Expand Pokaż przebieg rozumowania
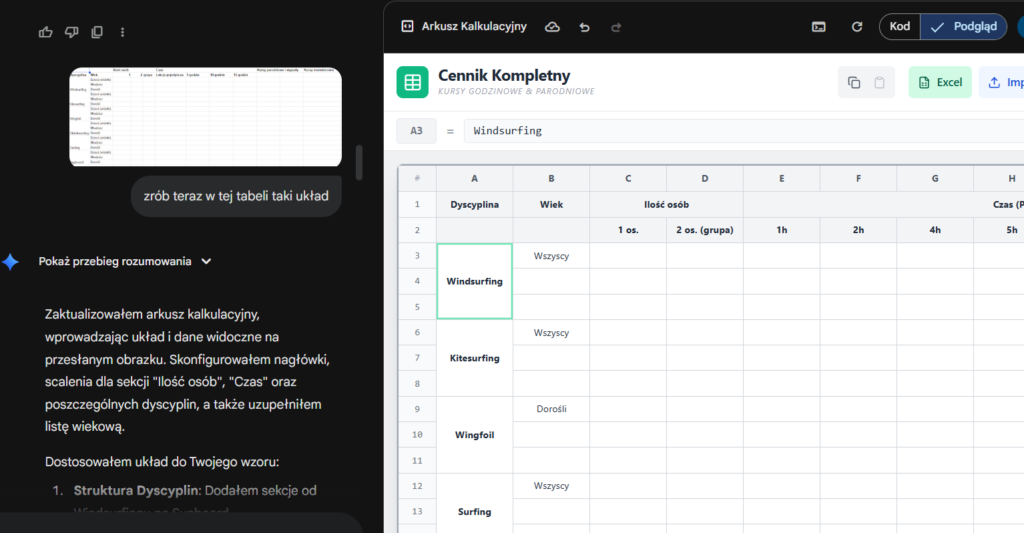This screenshot has height=533, width=1024. click(125, 261)
